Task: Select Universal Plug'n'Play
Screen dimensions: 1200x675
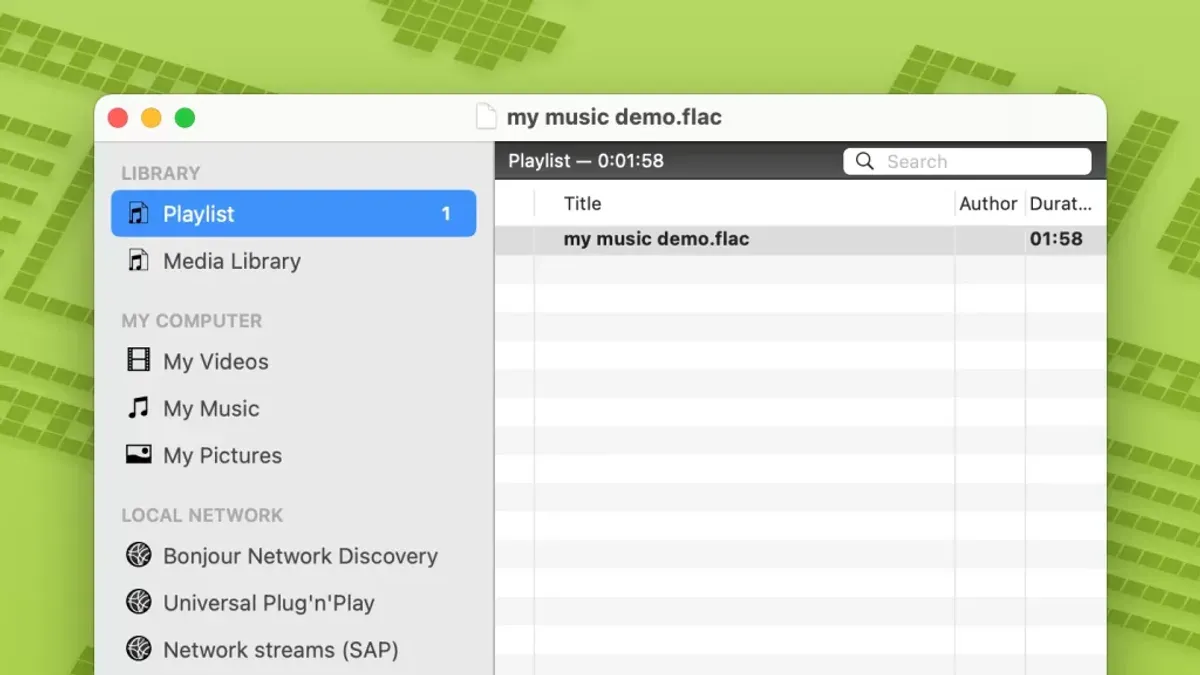Action: point(293,602)
